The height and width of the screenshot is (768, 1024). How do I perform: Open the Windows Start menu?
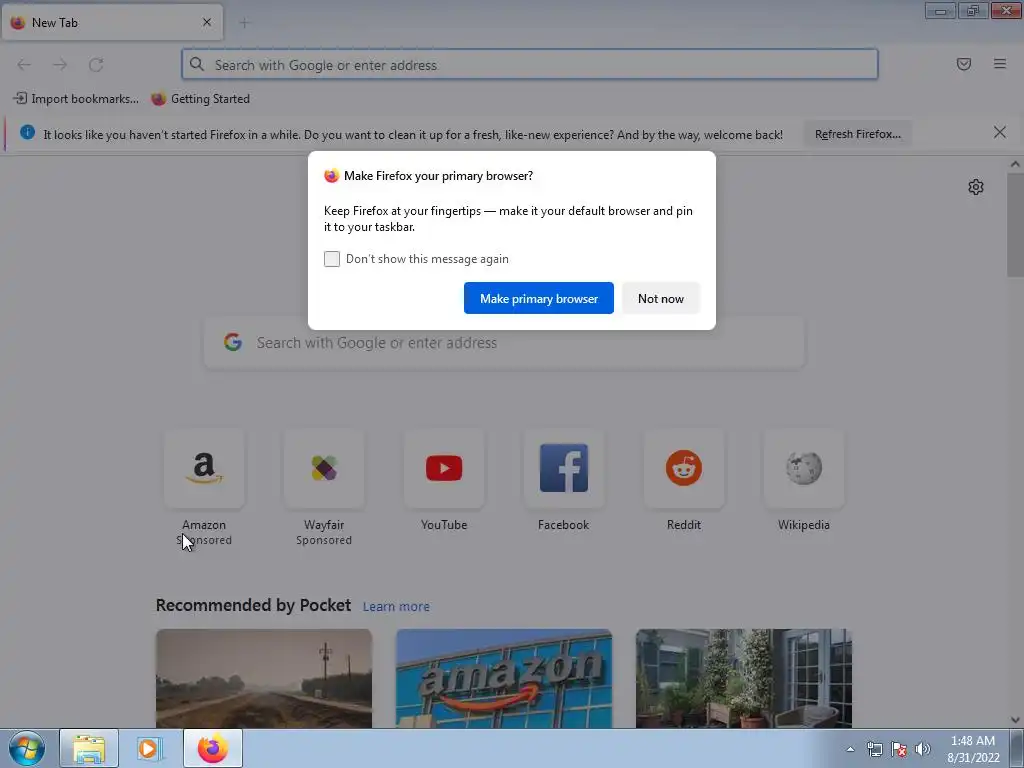27,748
